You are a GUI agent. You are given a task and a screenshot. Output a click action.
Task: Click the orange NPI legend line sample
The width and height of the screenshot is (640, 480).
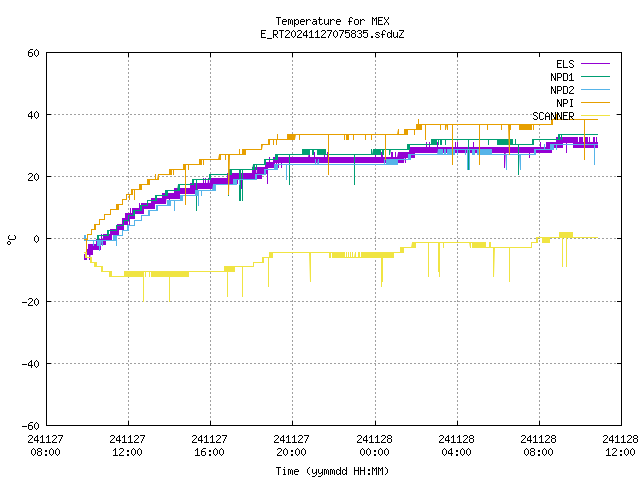(595, 103)
